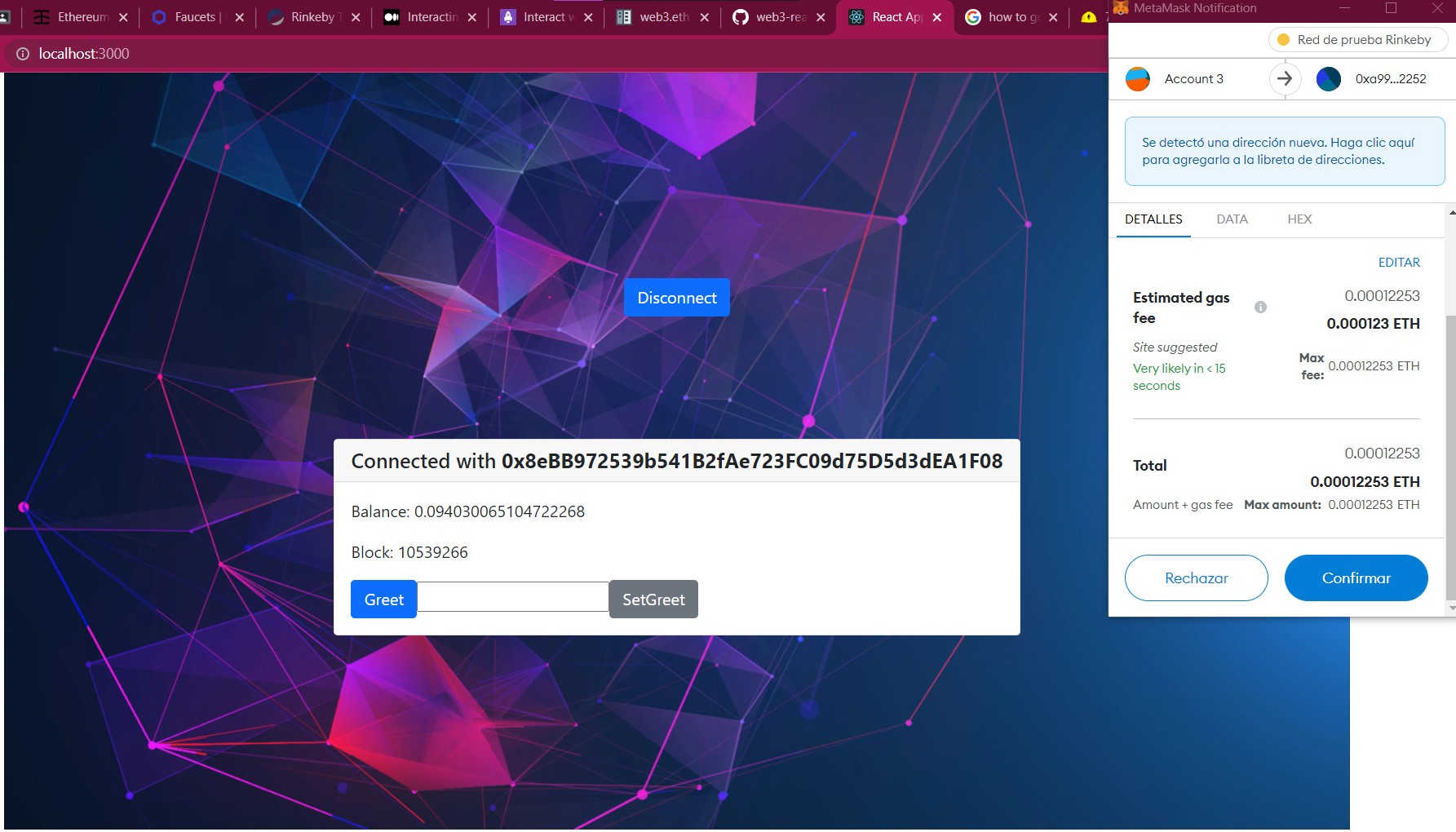Close the 'how to g' Google tab
This screenshot has width=1456, height=832.
[x=1053, y=17]
